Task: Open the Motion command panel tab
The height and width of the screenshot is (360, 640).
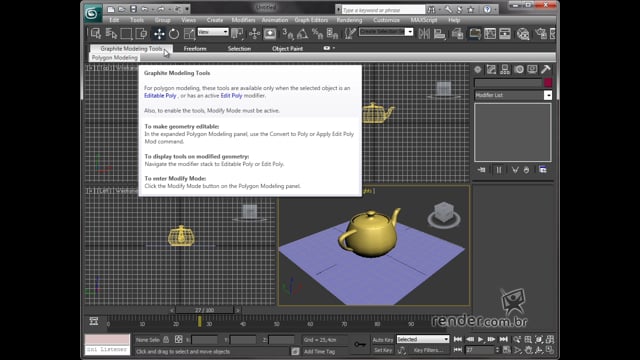Action: pos(519,70)
